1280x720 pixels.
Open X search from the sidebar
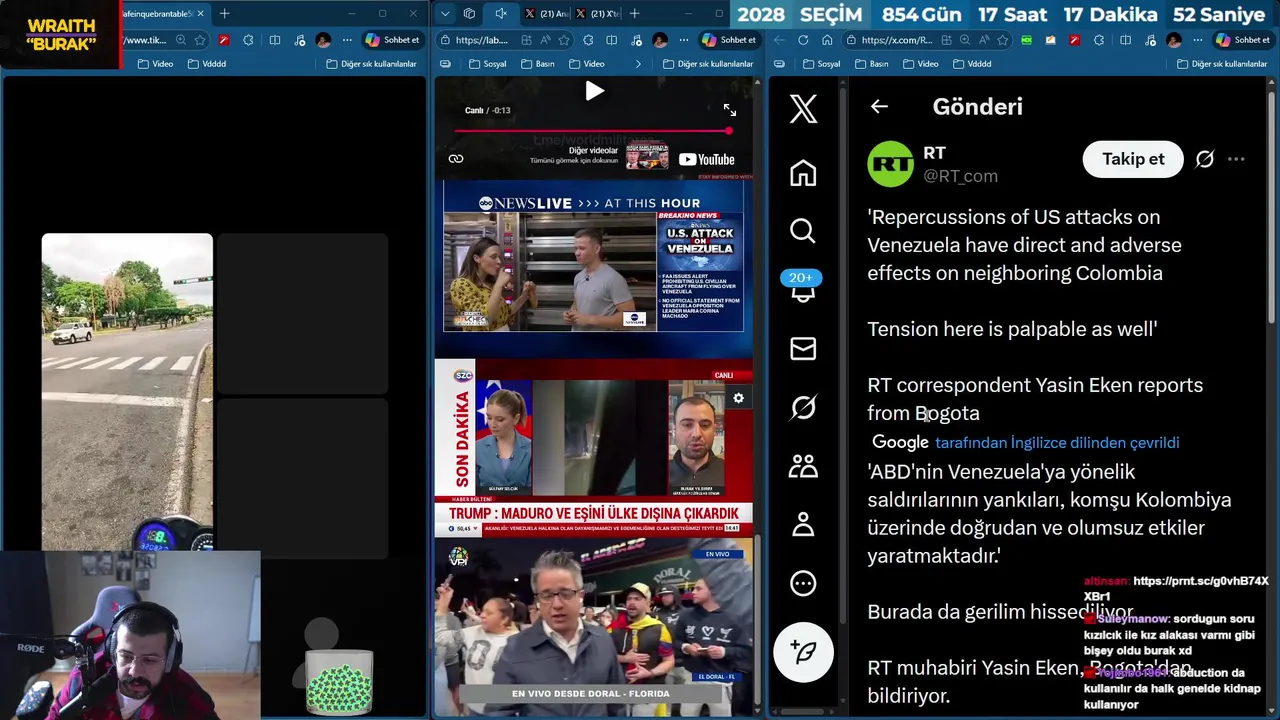[803, 231]
